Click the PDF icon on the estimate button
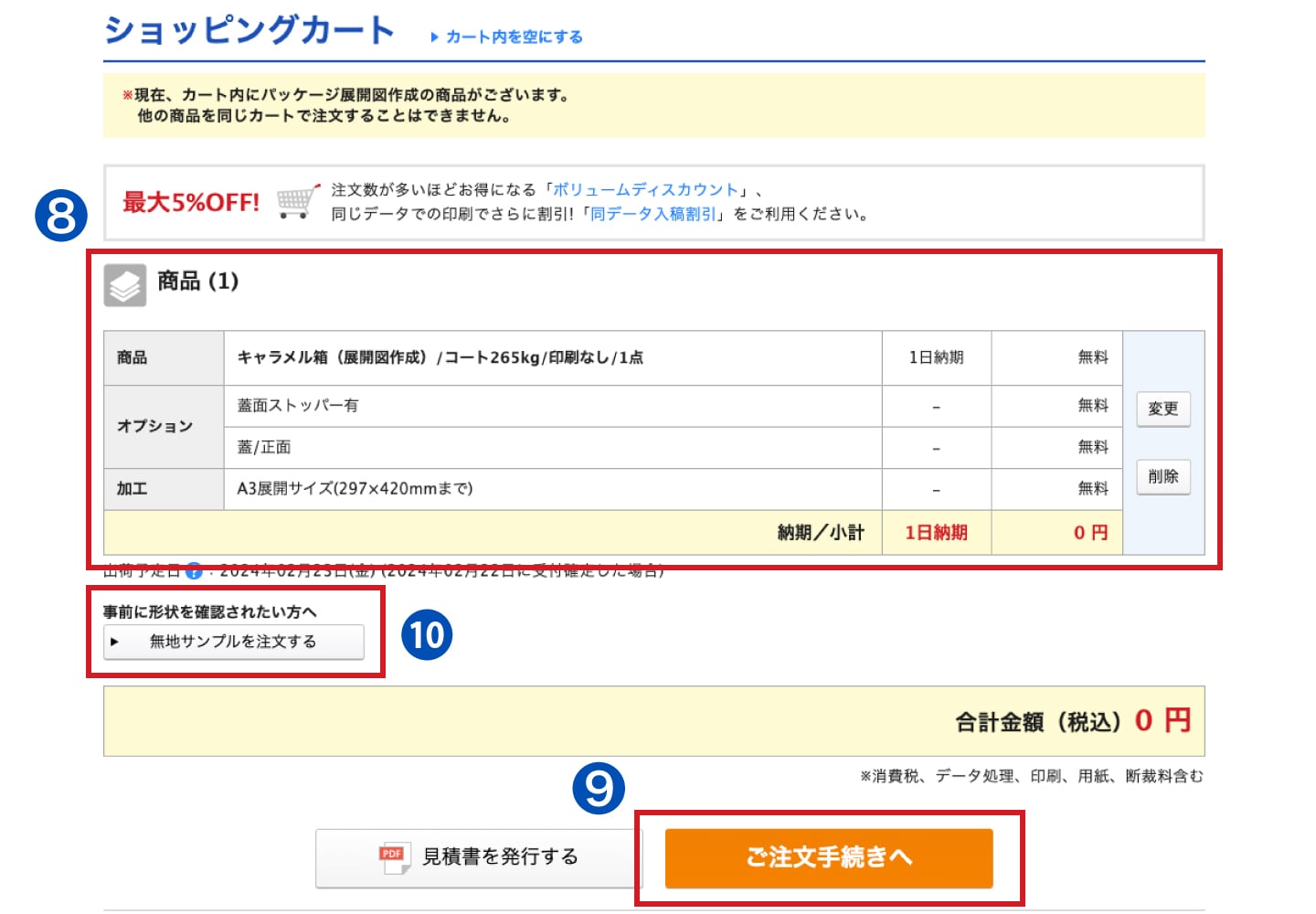 click(394, 856)
